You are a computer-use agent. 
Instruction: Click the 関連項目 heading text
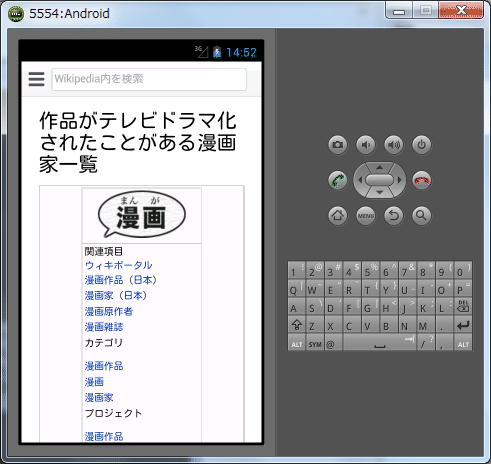104,251
